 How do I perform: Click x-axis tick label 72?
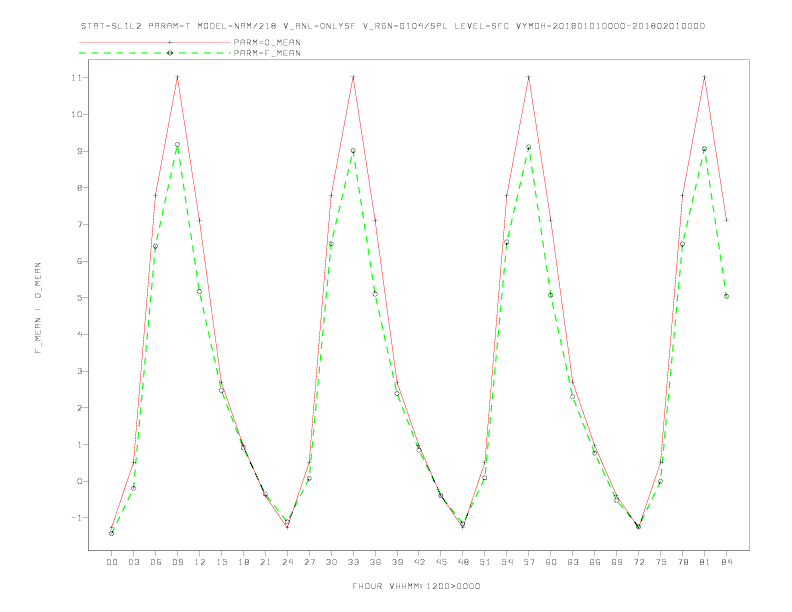pyautogui.click(x=638, y=562)
